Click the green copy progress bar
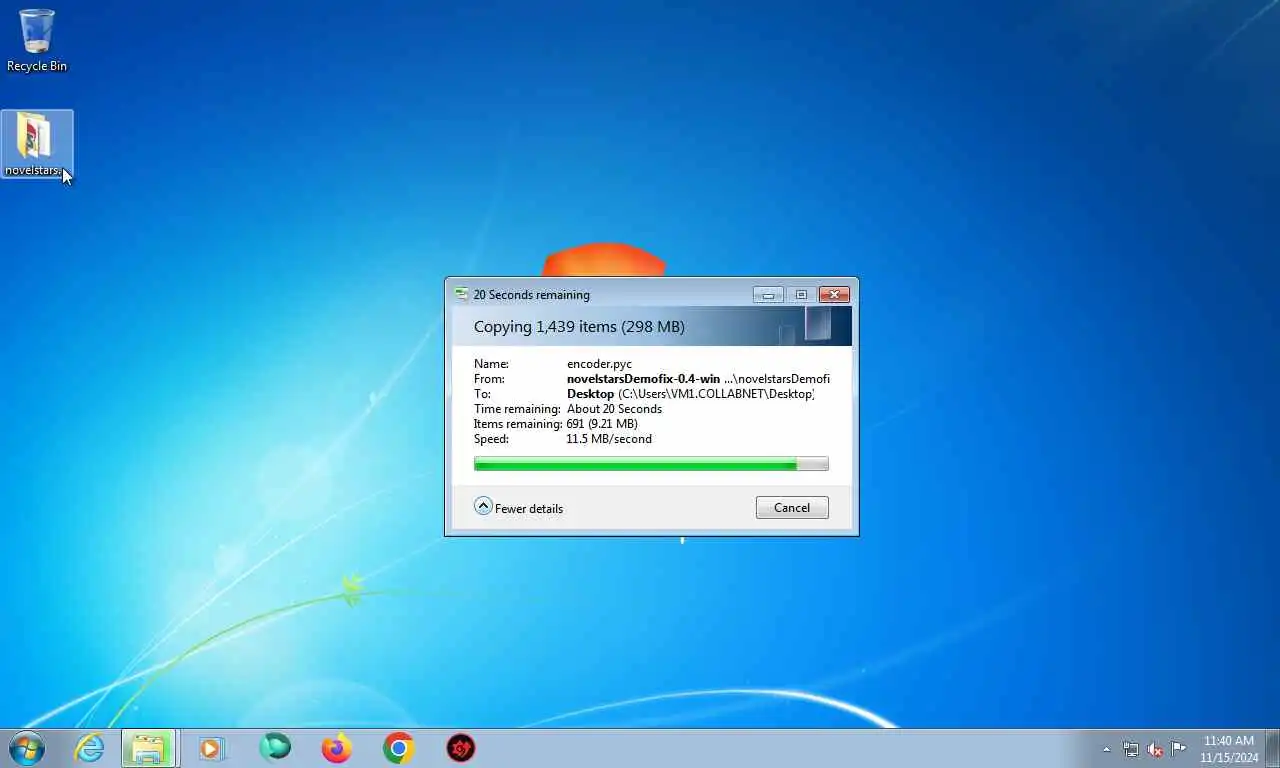The height and width of the screenshot is (768, 1280). [x=651, y=464]
